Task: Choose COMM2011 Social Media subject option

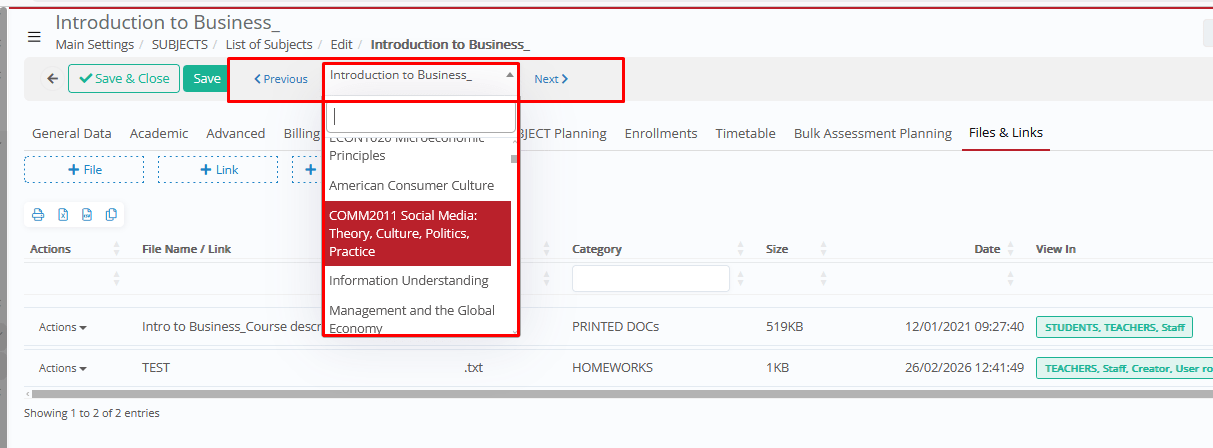Action: tap(417, 233)
